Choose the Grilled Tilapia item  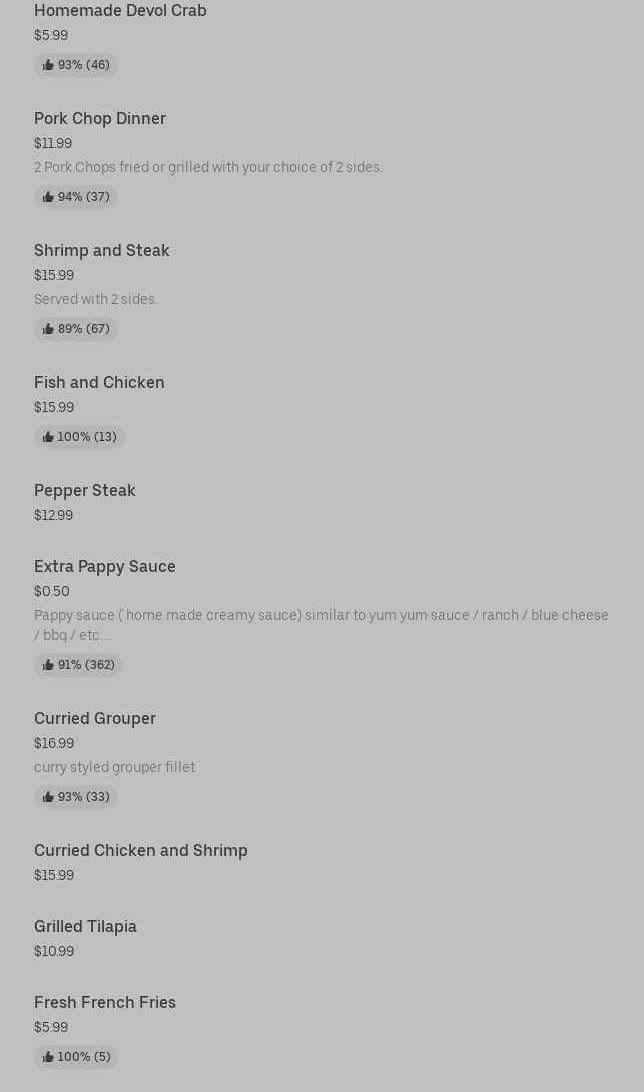pyautogui.click(x=85, y=926)
